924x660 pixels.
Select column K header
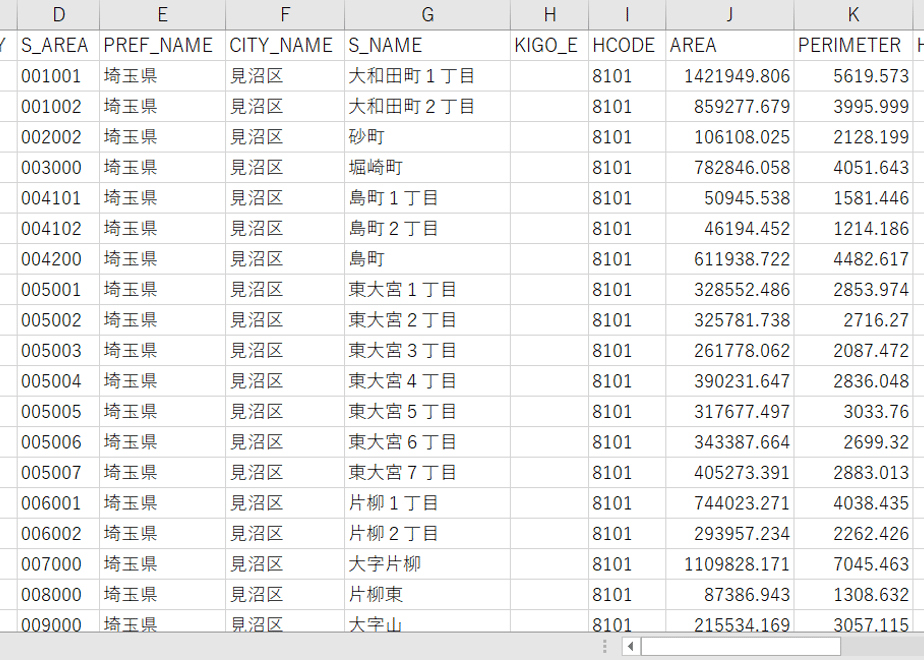pyautogui.click(x=853, y=15)
